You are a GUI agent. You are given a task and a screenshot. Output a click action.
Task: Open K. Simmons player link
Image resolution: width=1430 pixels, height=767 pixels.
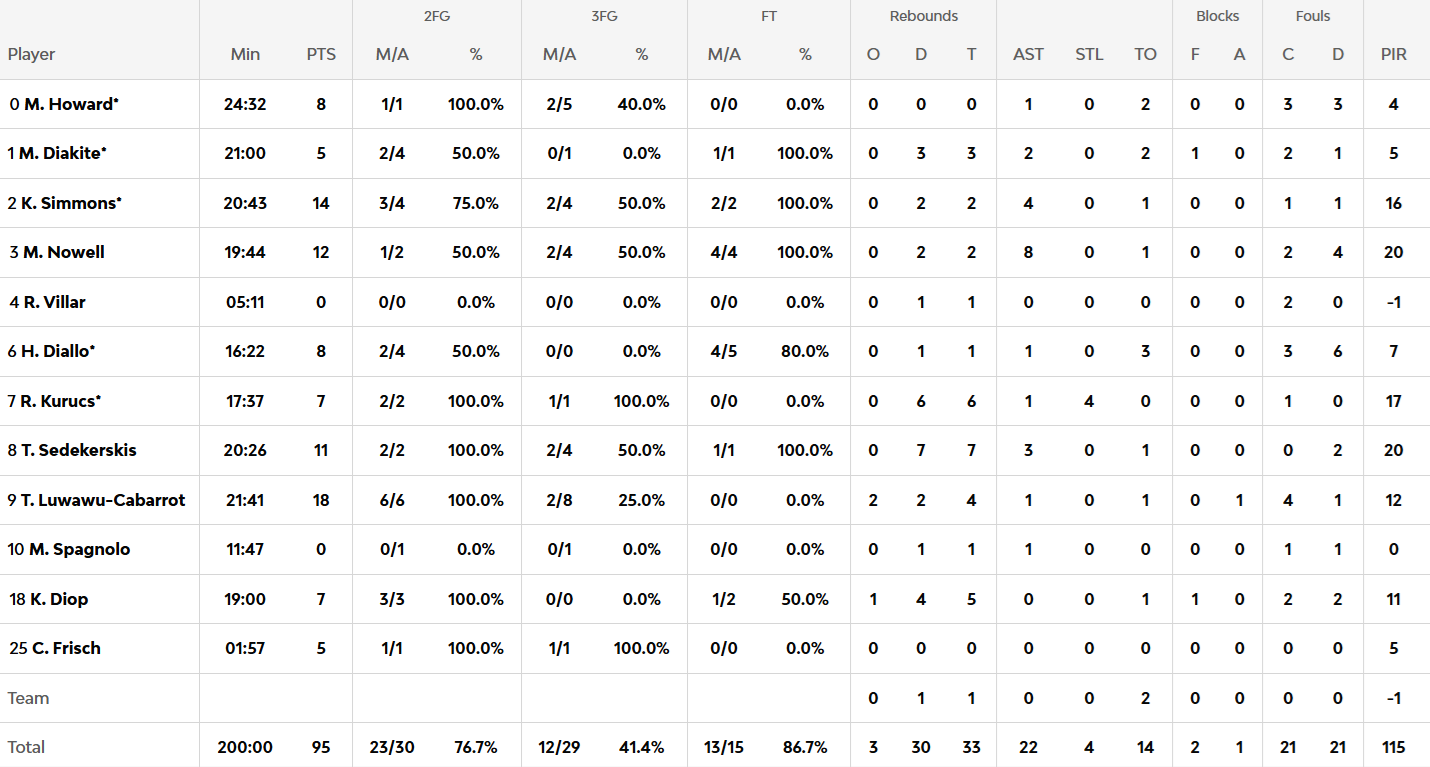click(68, 203)
